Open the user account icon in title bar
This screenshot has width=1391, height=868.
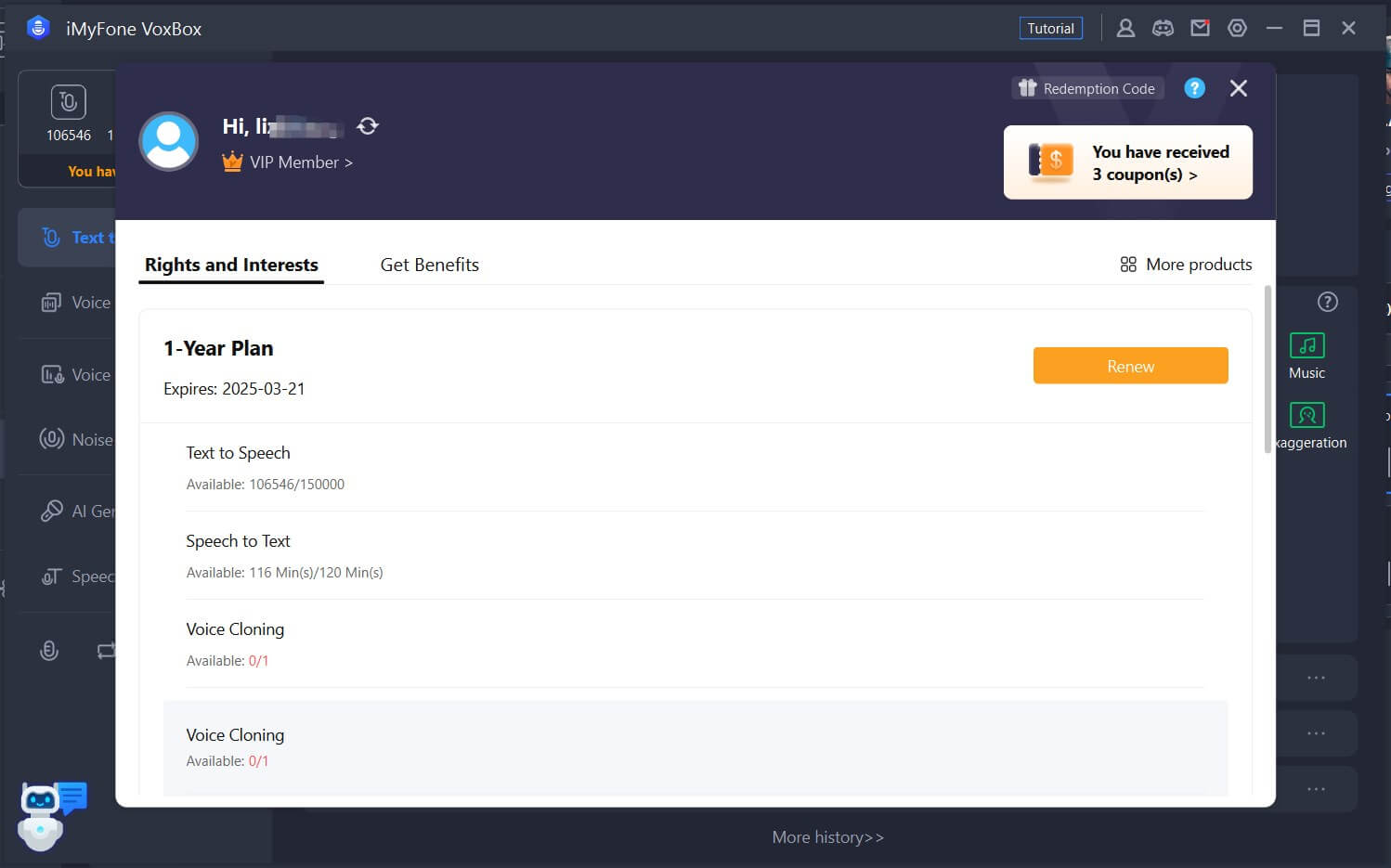(1125, 29)
